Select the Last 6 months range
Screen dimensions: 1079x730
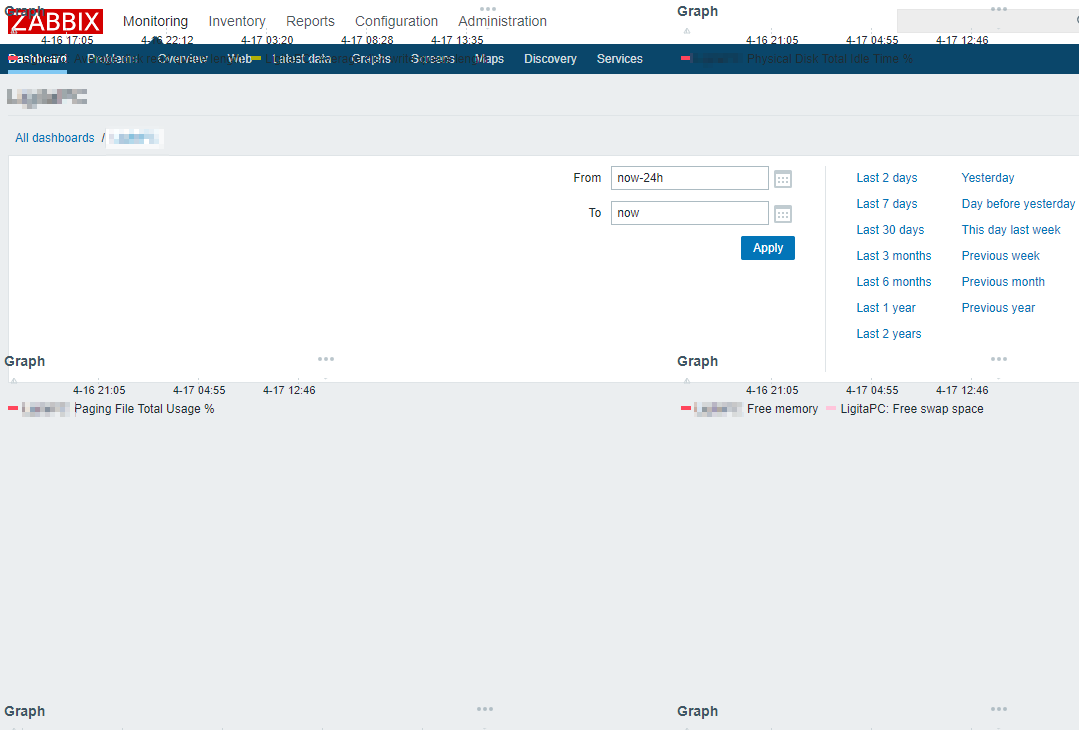(894, 282)
